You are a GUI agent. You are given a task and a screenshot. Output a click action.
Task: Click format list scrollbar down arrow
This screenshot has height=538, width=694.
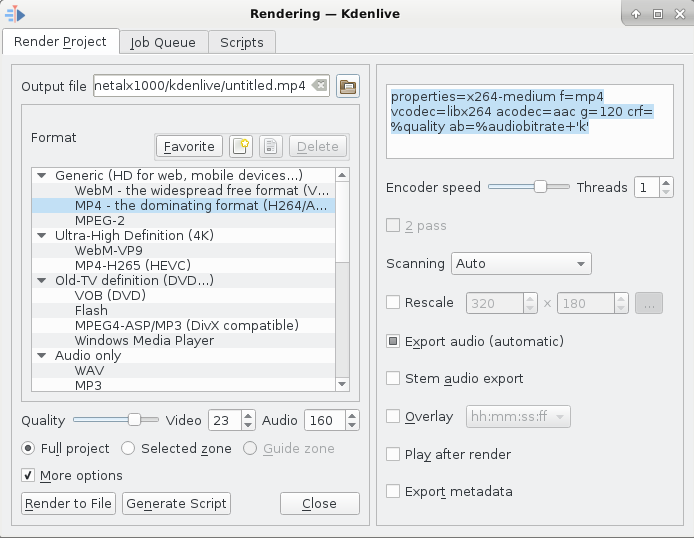click(342, 384)
